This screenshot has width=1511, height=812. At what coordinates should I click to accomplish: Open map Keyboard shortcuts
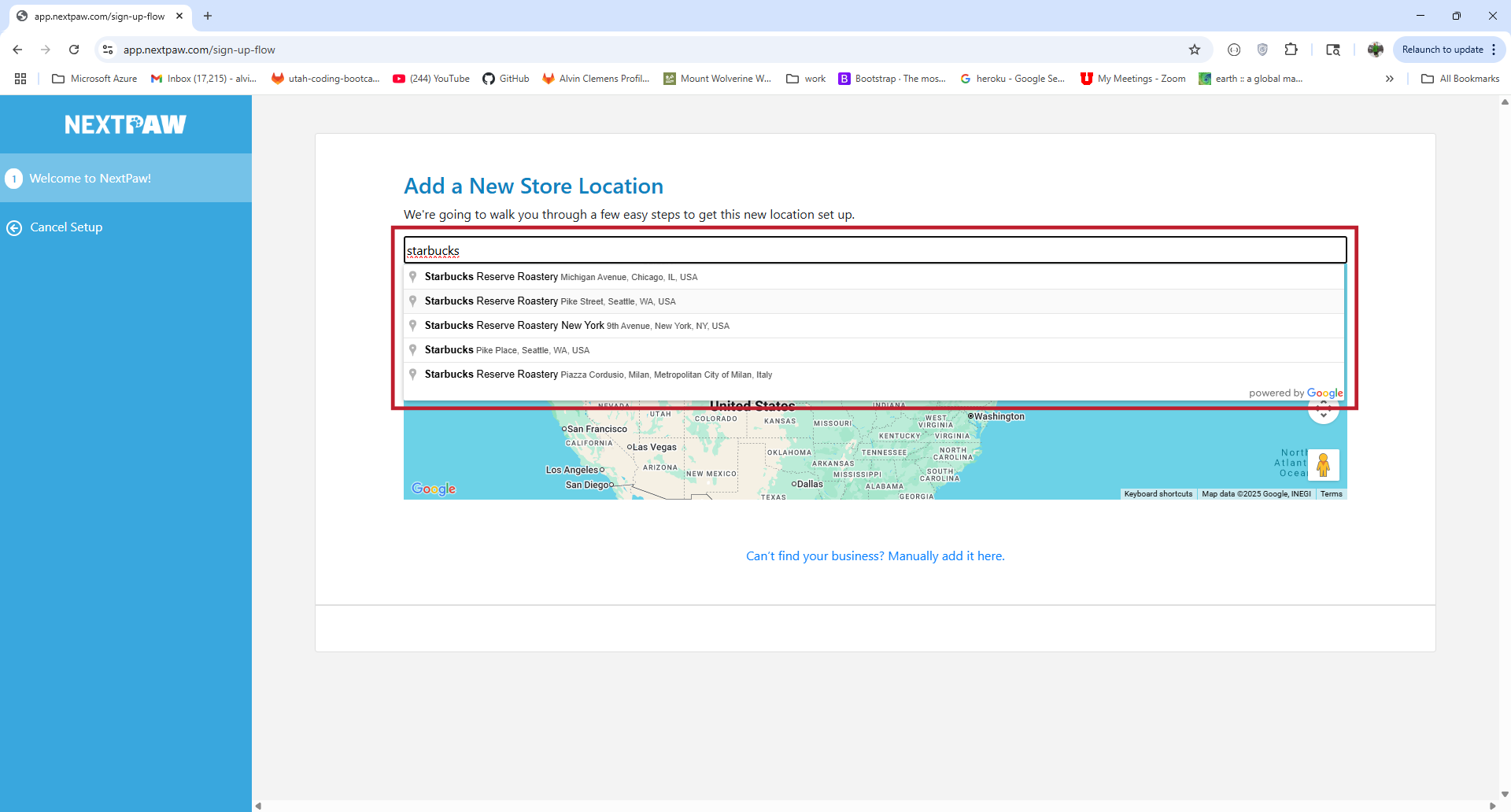point(1158,494)
